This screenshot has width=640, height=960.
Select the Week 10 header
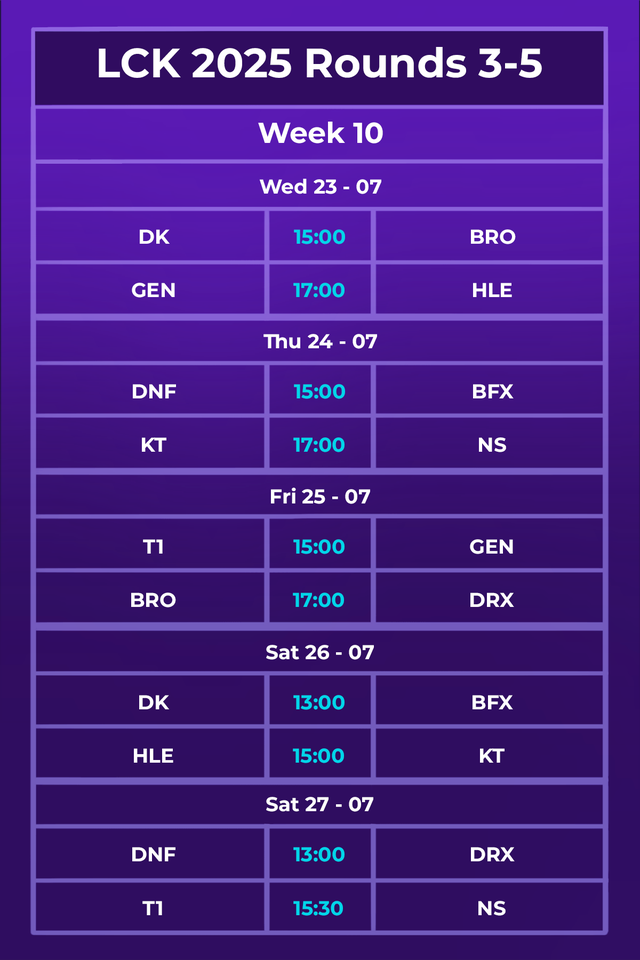320,133
